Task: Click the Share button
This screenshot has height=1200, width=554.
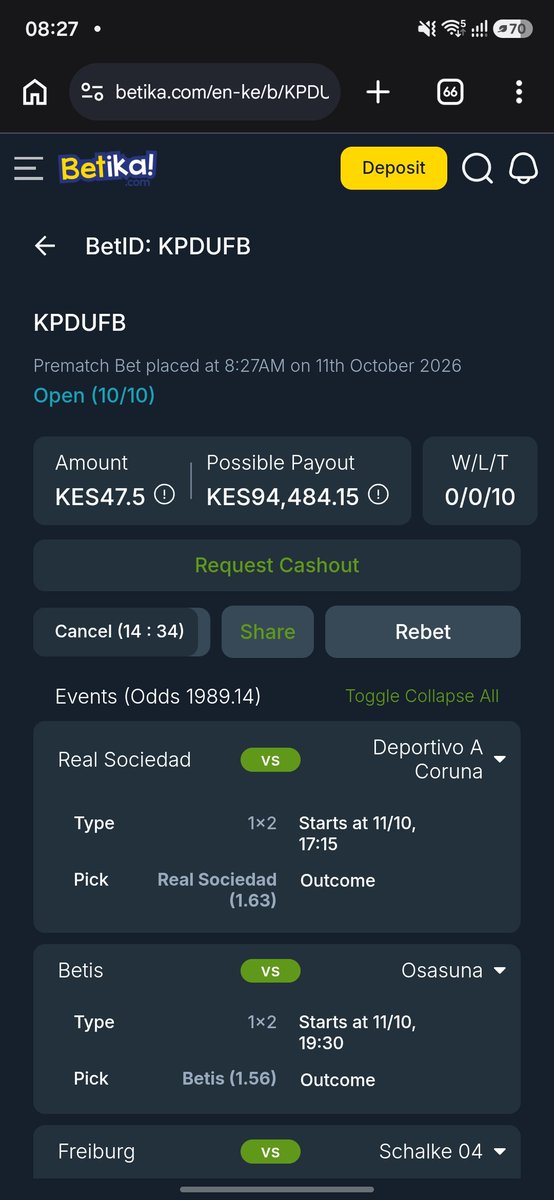Action: [x=268, y=632]
